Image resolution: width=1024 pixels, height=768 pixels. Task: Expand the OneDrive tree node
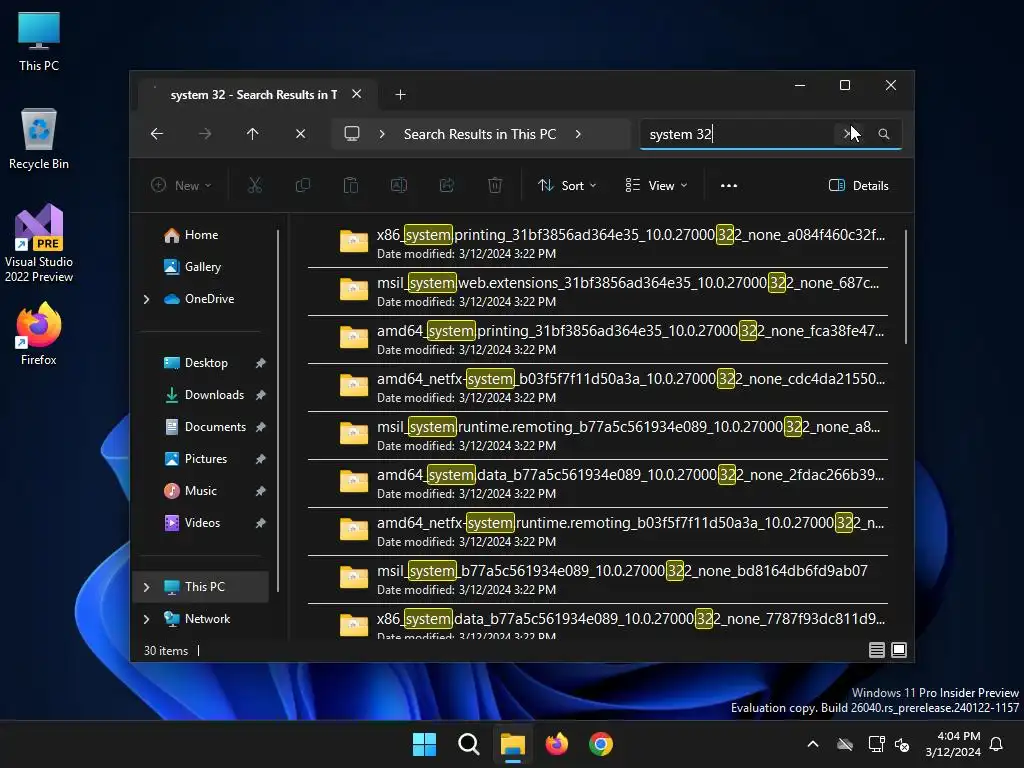[x=146, y=299]
